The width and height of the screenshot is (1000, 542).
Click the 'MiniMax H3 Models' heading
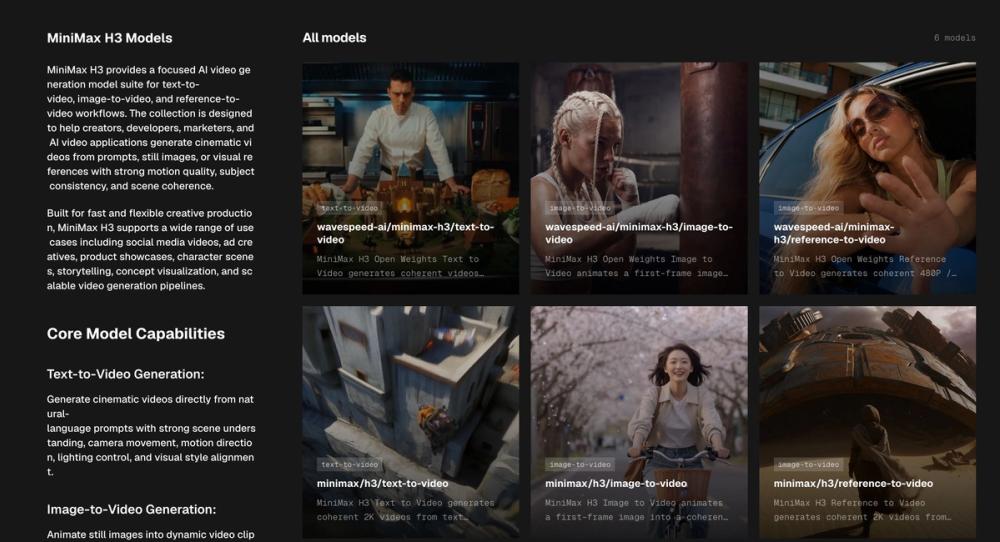[110, 38]
